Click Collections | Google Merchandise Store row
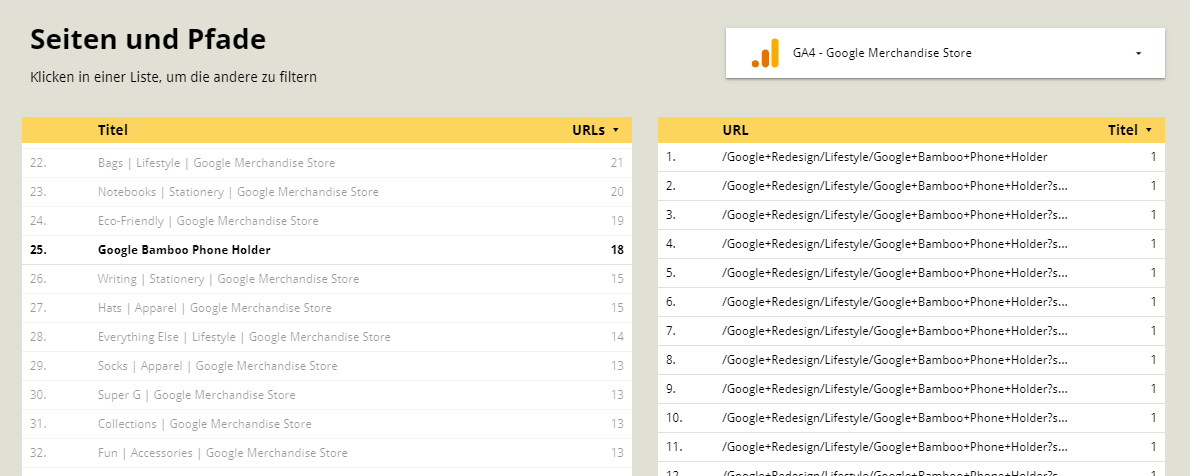 point(204,424)
